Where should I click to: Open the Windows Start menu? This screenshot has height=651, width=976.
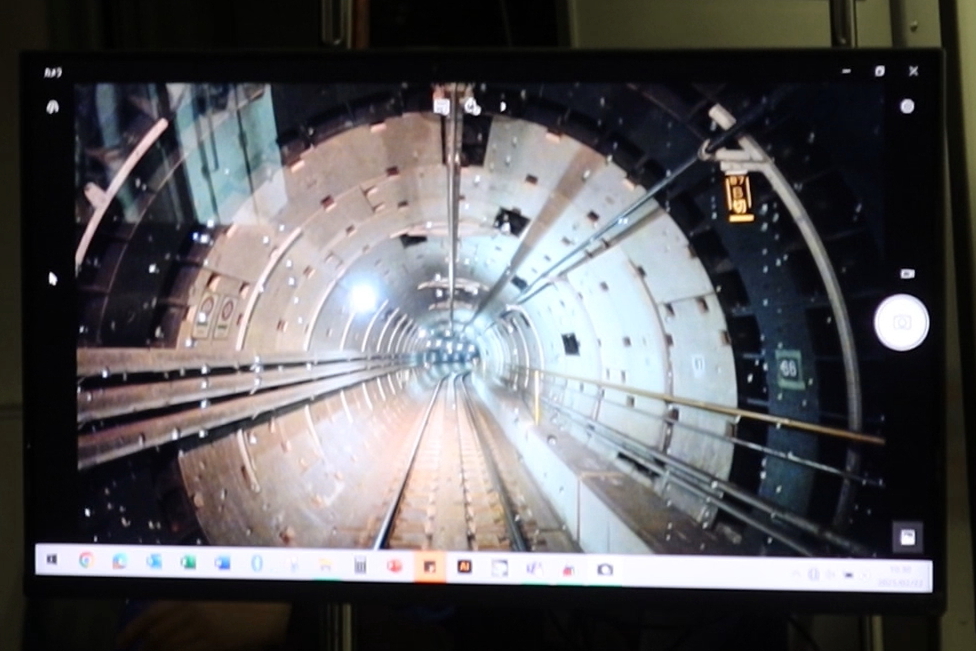(x=52, y=561)
